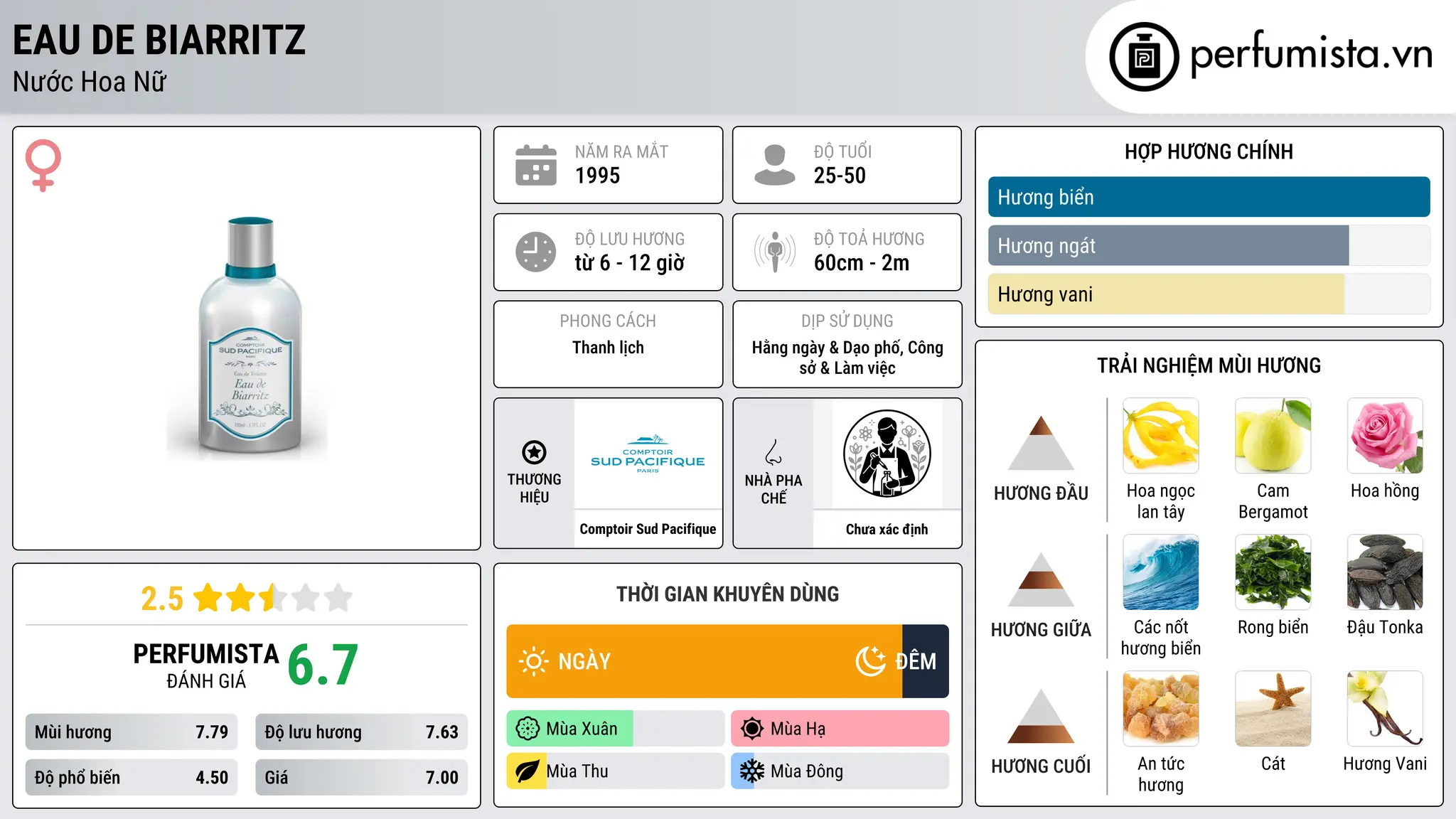Select the Đậu Tonka bean image

coord(1386,572)
